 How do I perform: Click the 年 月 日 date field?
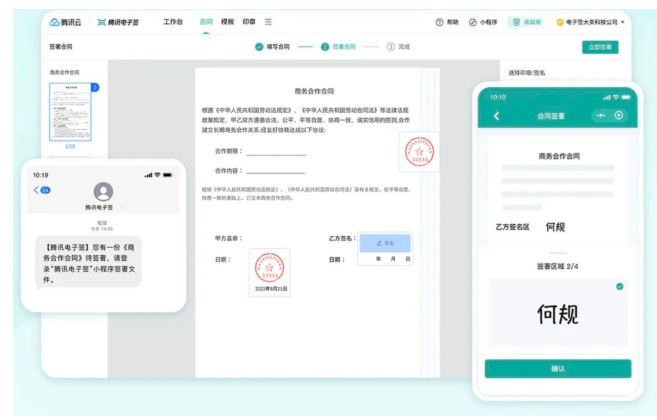tap(393, 259)
